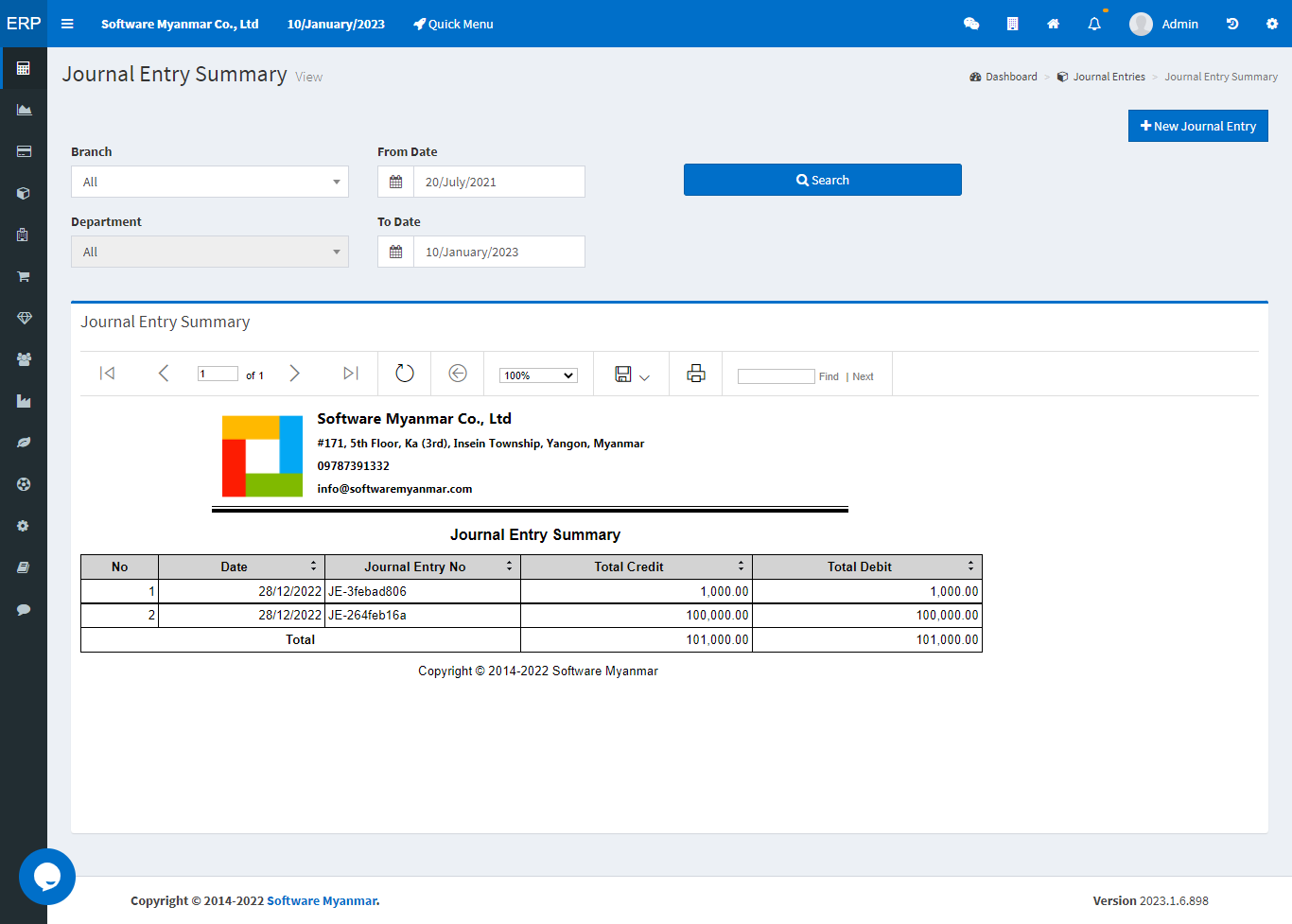Open the cube inventory sidebar module

(24, 193)
